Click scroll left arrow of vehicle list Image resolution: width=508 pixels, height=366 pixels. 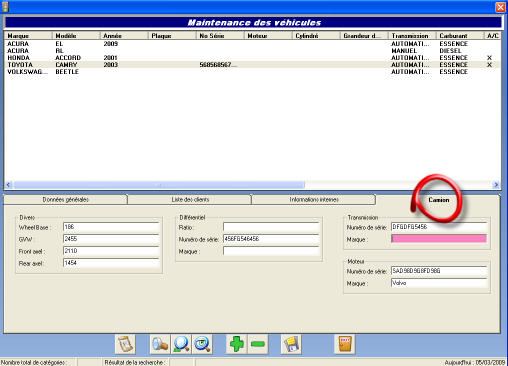(x=9, y=184)
